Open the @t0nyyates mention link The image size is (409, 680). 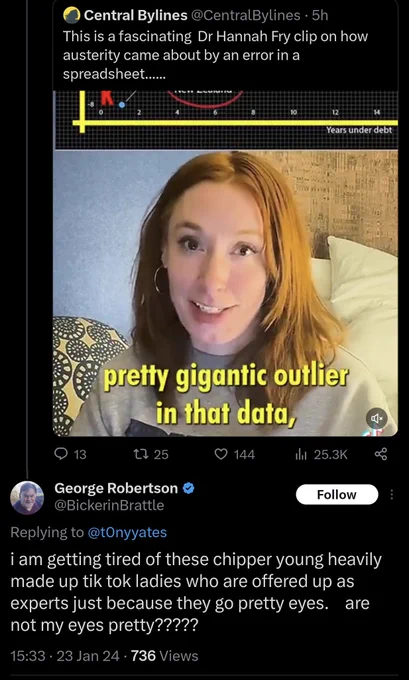pos(127,533)
